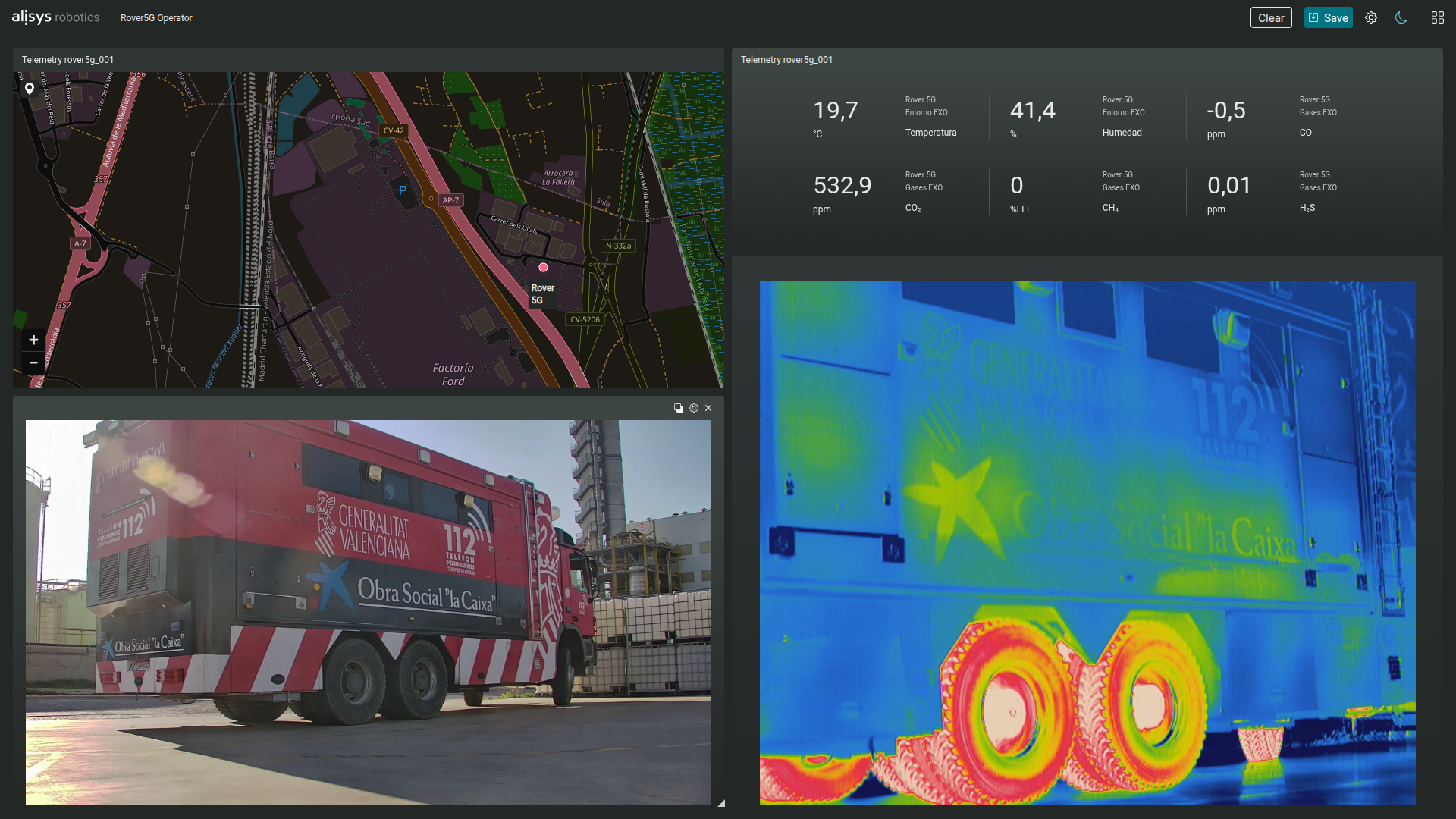Click the alisys robotics logo

[55, 17]
